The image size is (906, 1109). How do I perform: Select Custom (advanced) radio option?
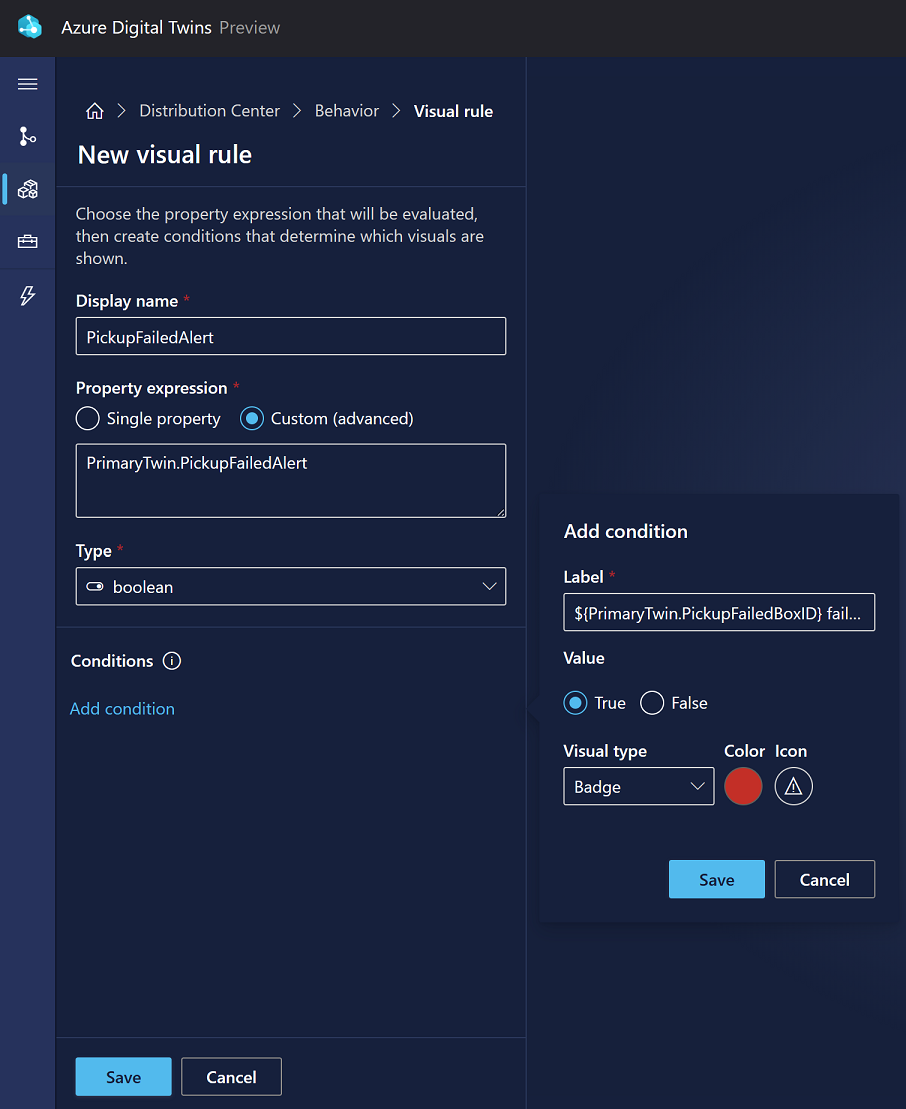click(252, 419)
